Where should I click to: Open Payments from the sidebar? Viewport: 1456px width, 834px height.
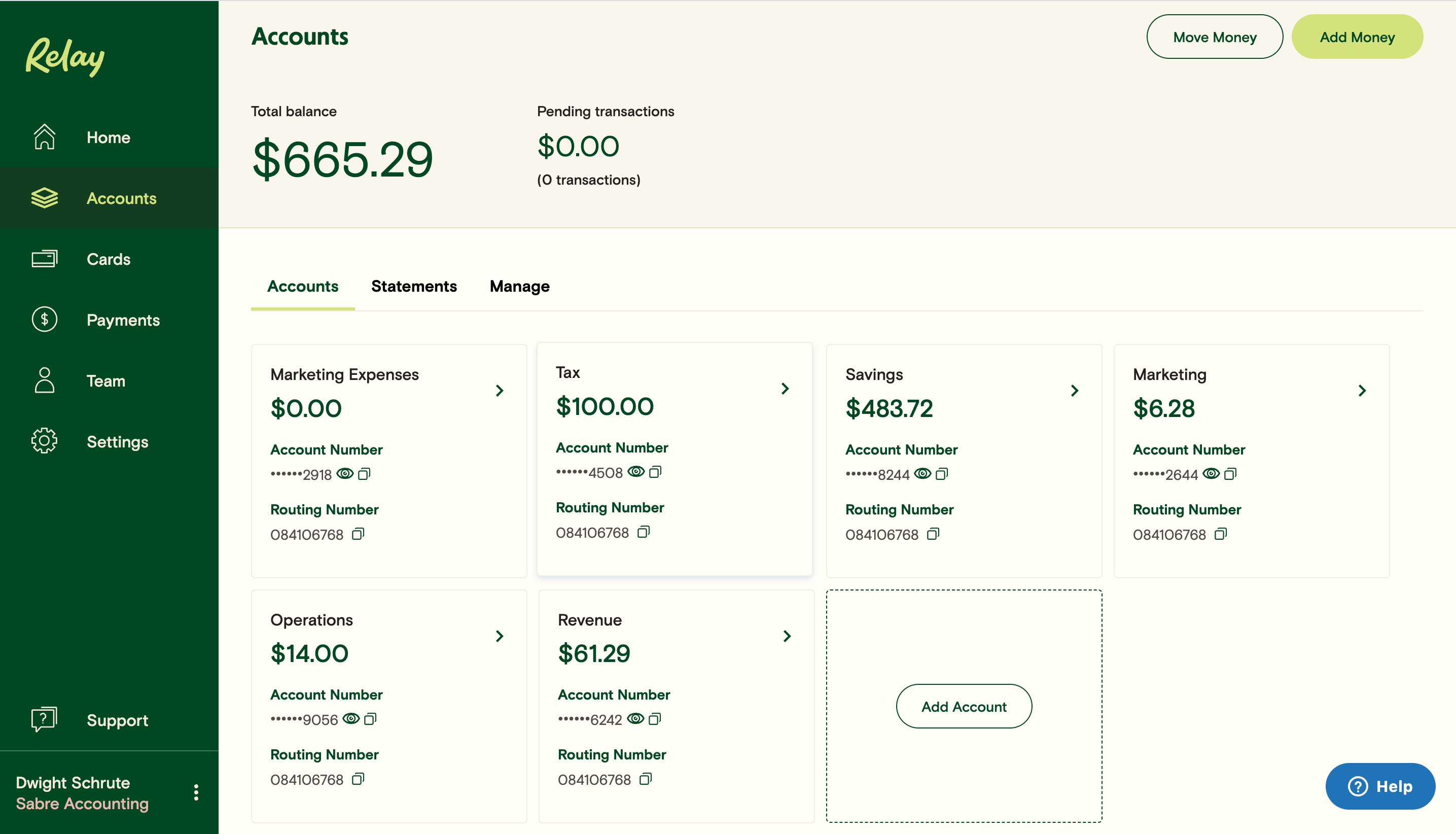coord(123,320)
